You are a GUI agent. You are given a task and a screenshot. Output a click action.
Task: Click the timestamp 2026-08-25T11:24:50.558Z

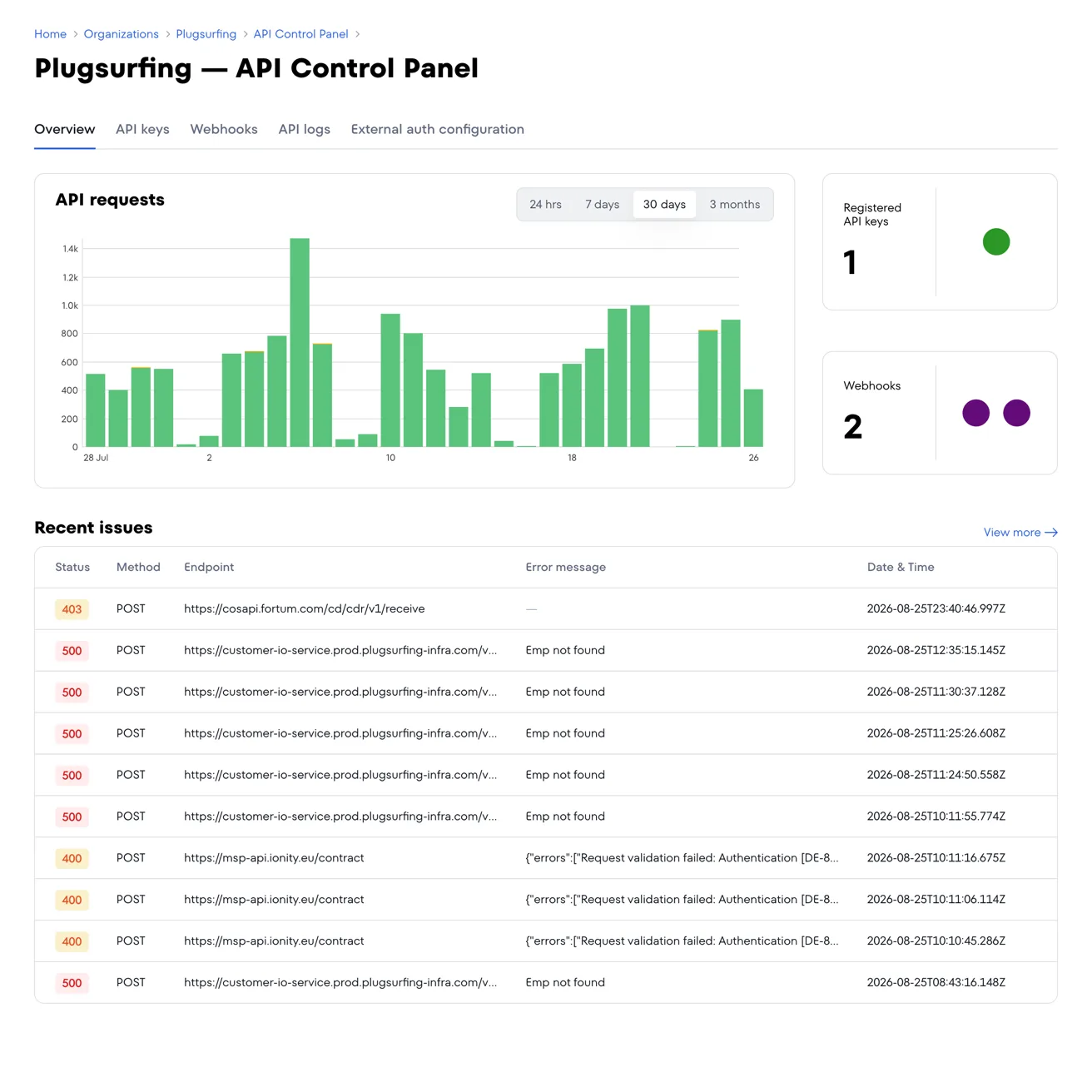pyautogui.click(x=936, y=775)
